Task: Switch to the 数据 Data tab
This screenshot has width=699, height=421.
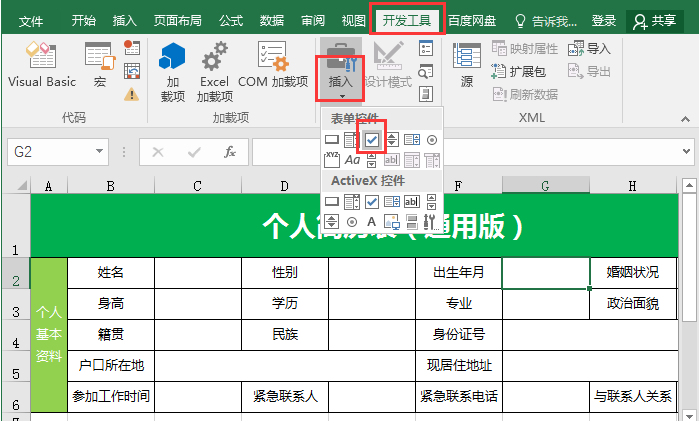Action: click(272, 21)
